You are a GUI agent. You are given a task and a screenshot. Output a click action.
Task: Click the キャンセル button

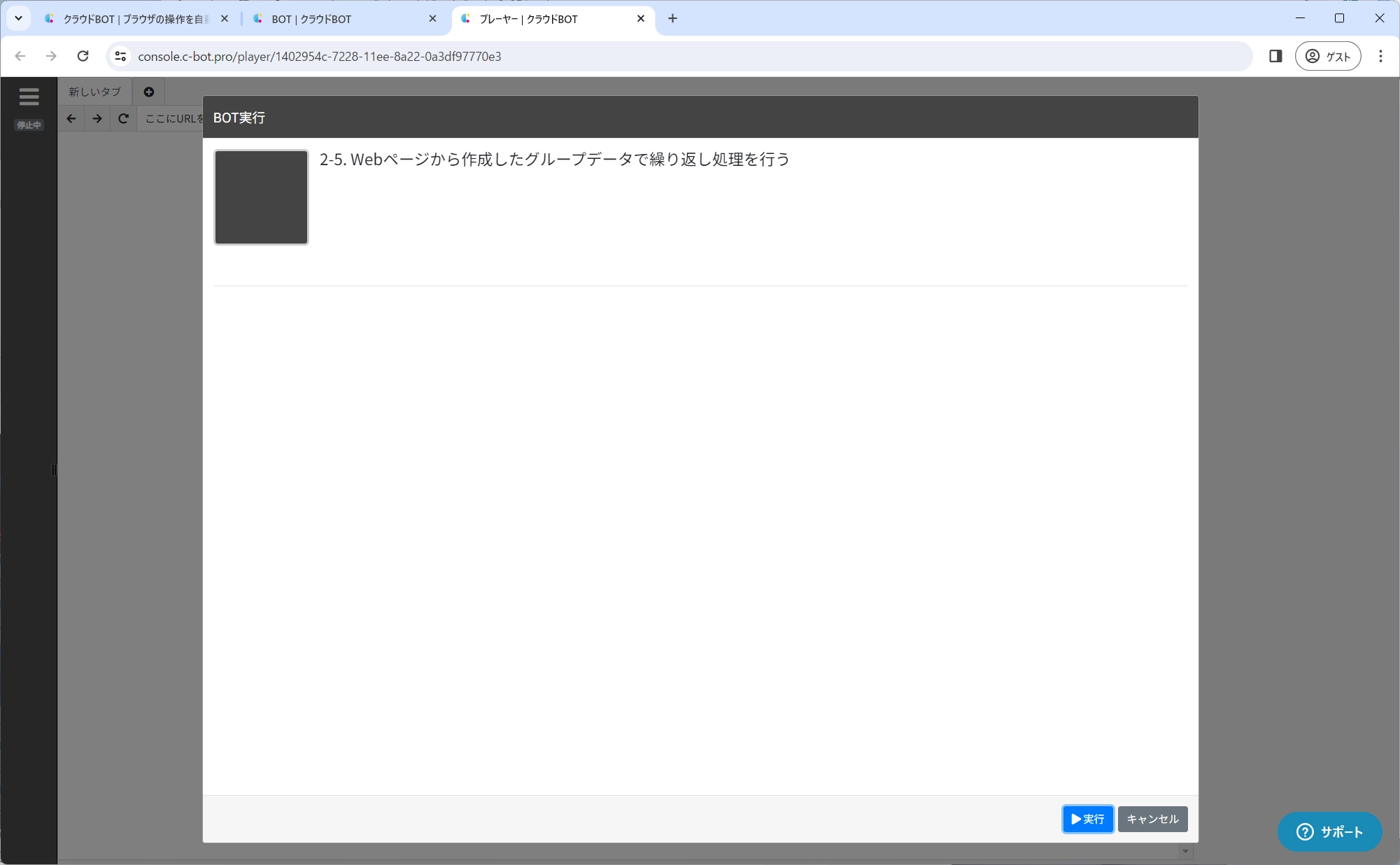[1152, 819]
